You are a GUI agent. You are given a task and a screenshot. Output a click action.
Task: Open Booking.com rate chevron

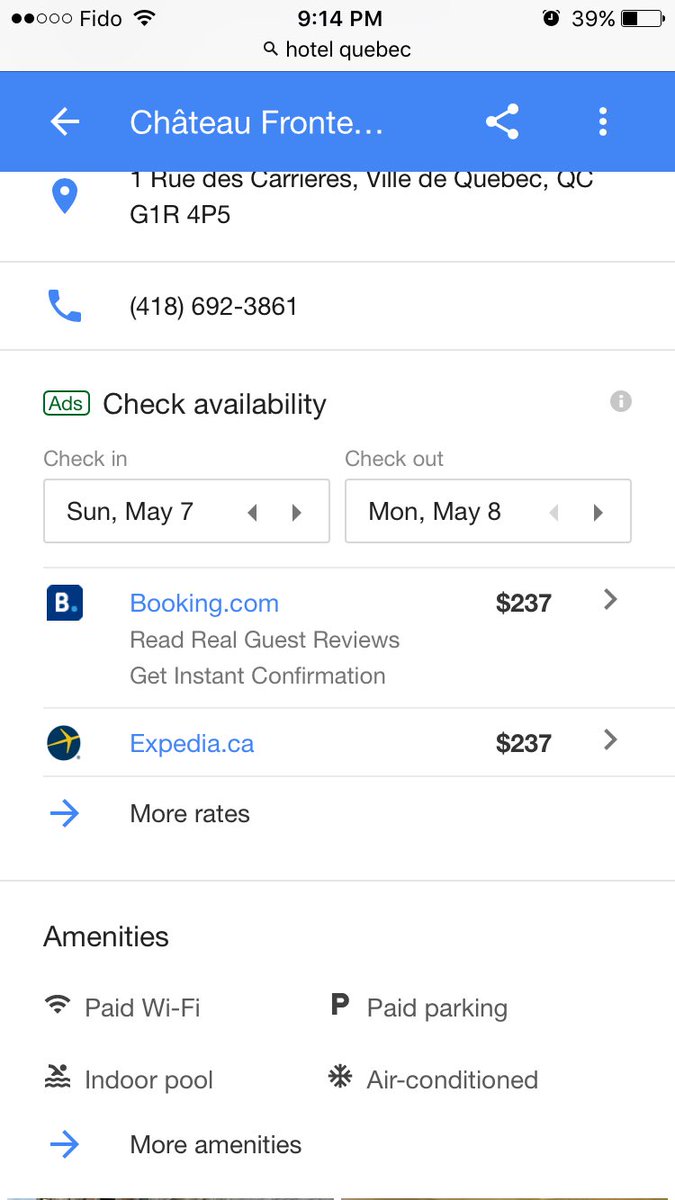[610, 600]
